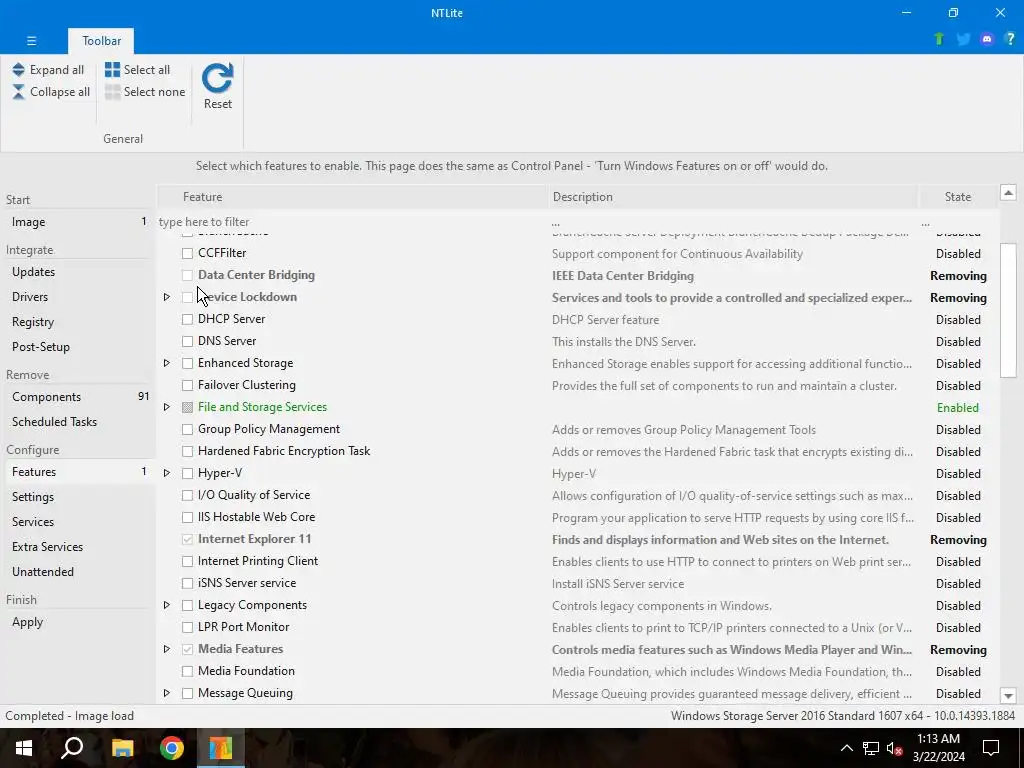Select the Media Foundation row
1024x768 pixels.
pyautogui.click(x=578, y=671)
